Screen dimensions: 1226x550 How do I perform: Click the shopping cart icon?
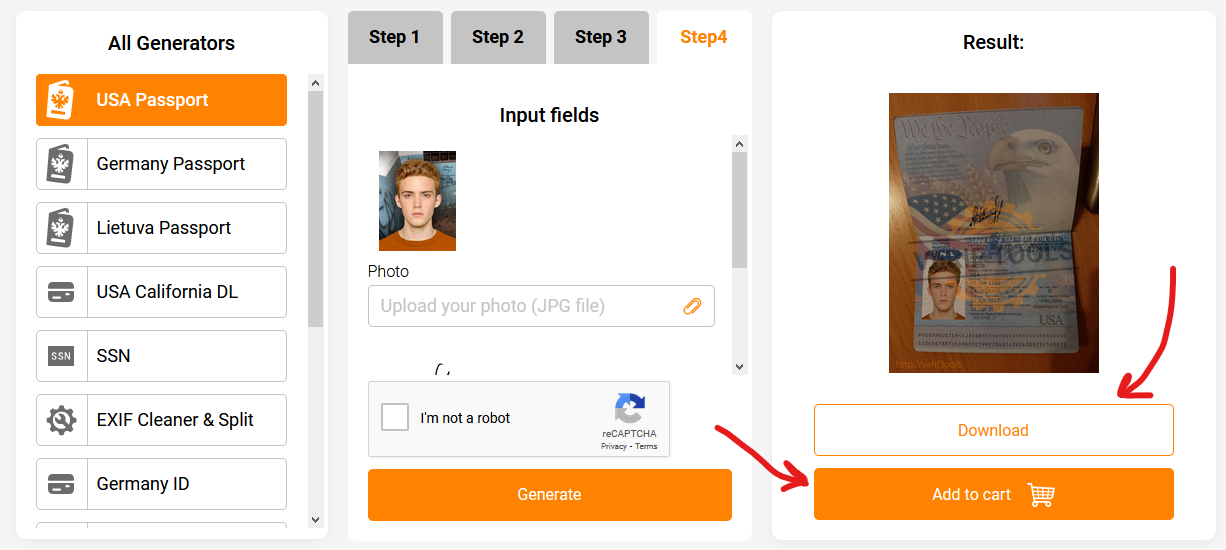(x=1041, y=495)
